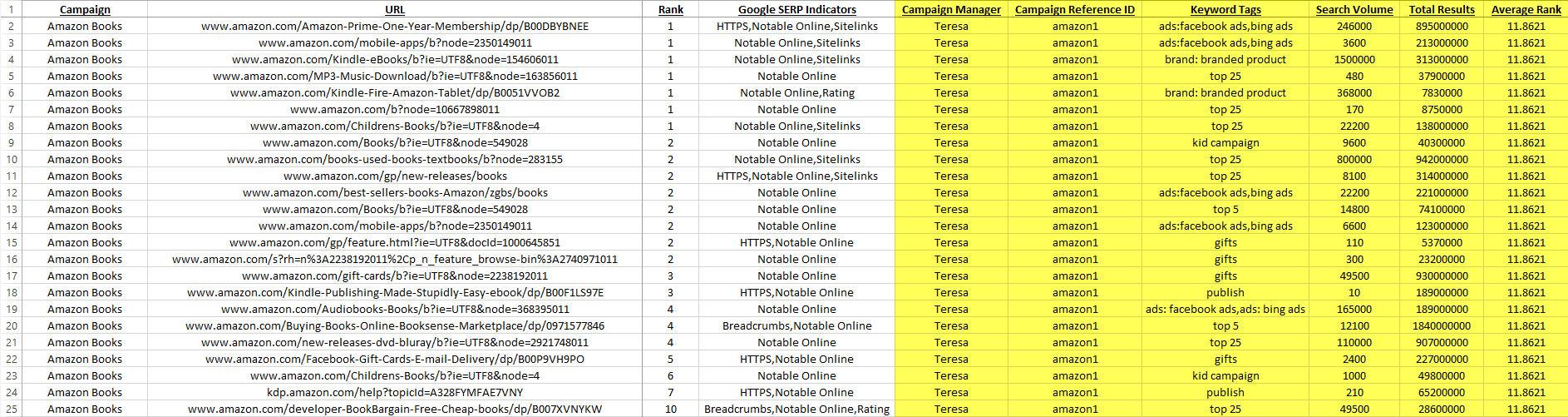Screen dimensions: 1568x417
Task: Click the Rank cell showing 6
Action: (x=671, y=375)
